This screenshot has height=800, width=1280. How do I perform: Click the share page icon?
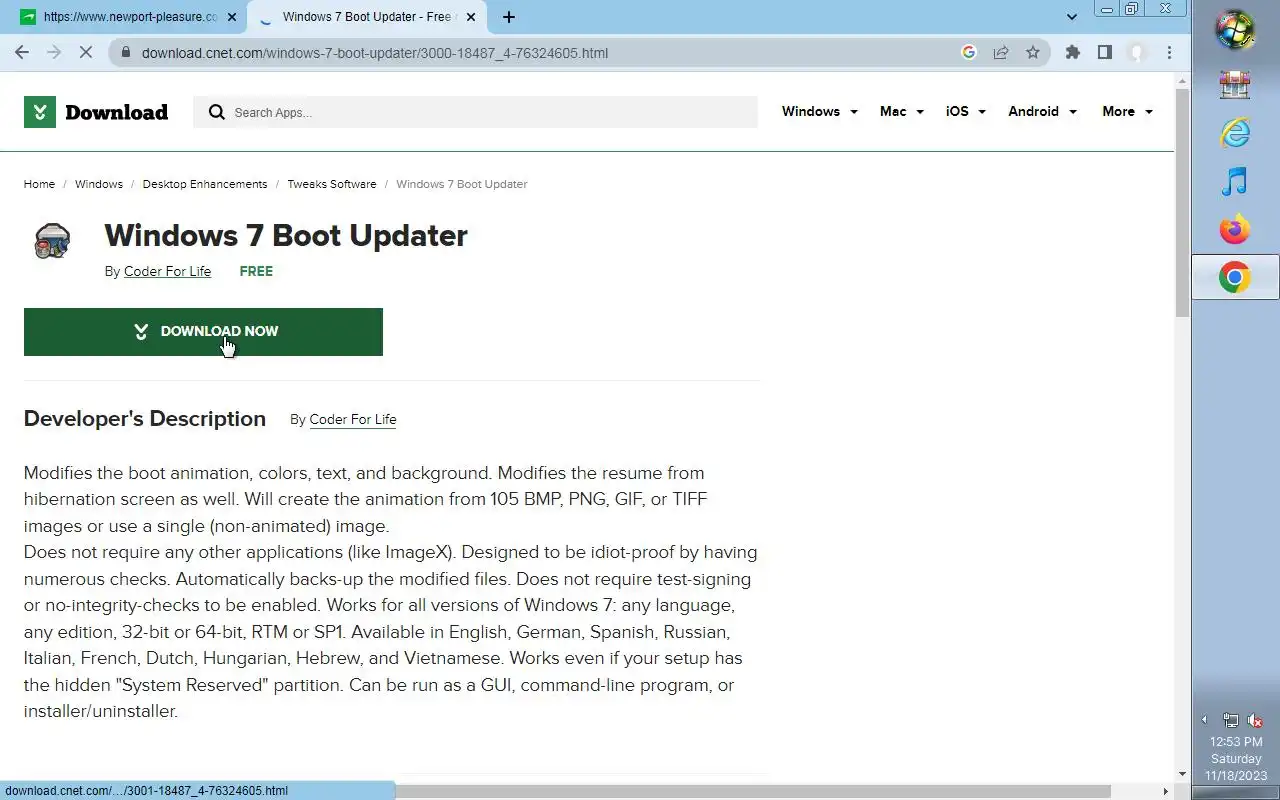tap(1000, 53)
